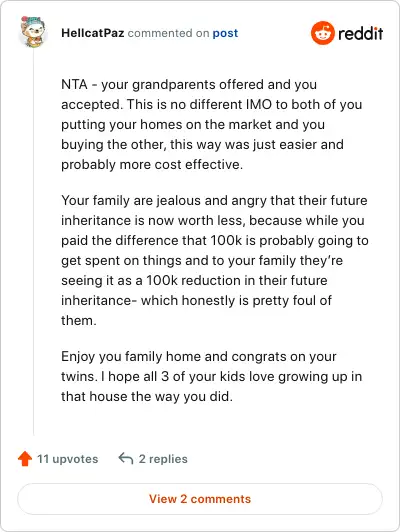Open the HellcatPaz username link
Image resolution: width=400 pixels, height=532 pixels.
coord(92,33)
